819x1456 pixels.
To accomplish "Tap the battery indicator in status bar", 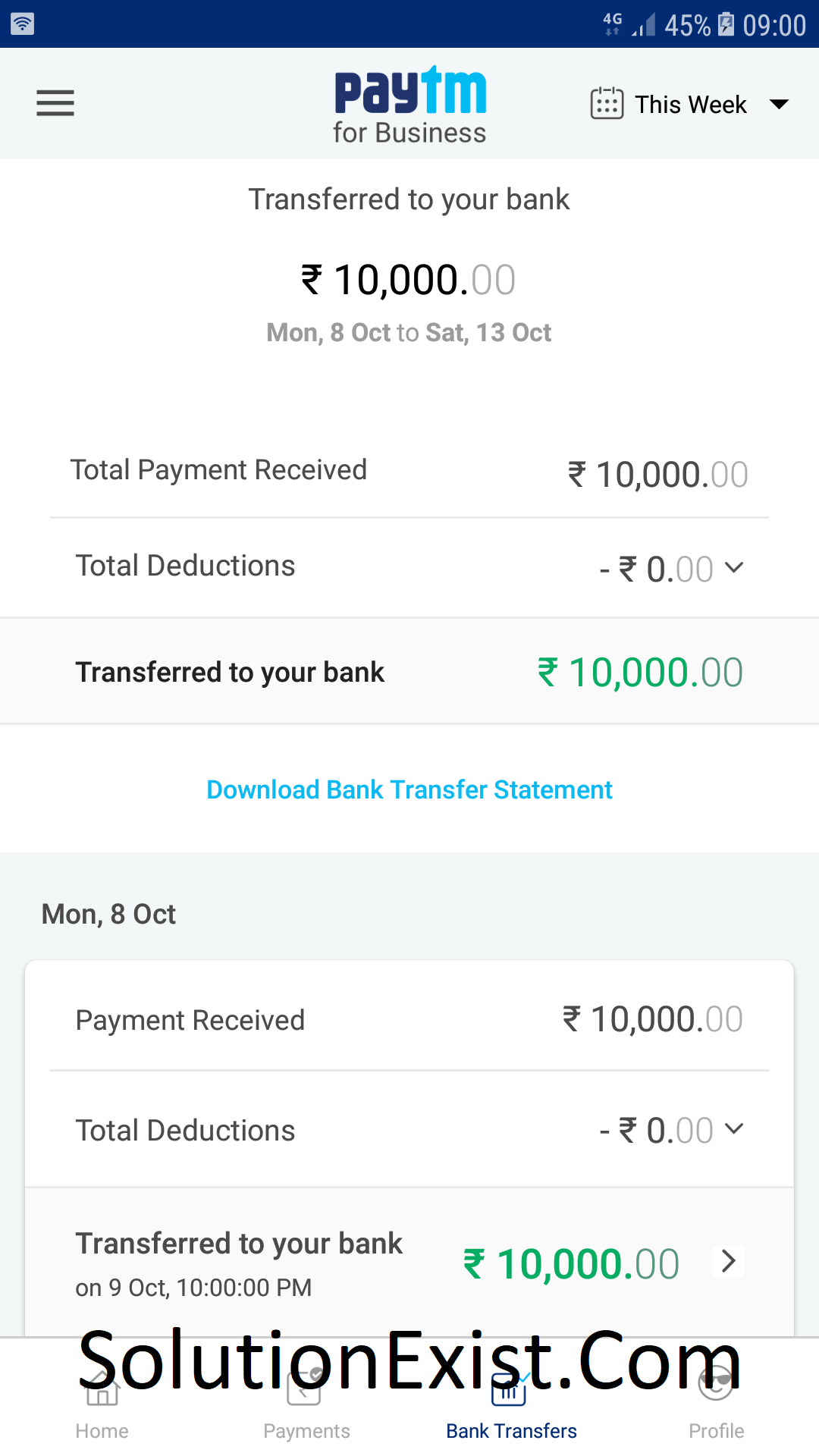I will coord(726,23).
